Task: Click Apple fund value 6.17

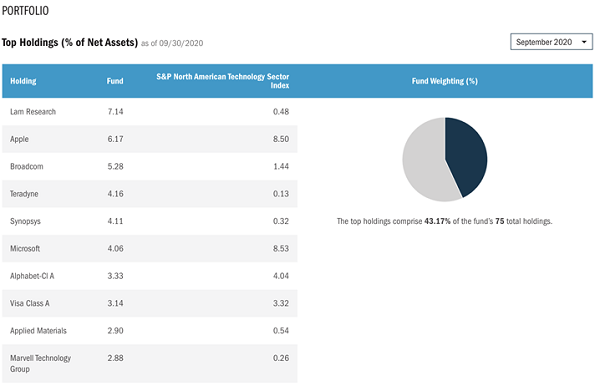Action: (x=115, y=139)
